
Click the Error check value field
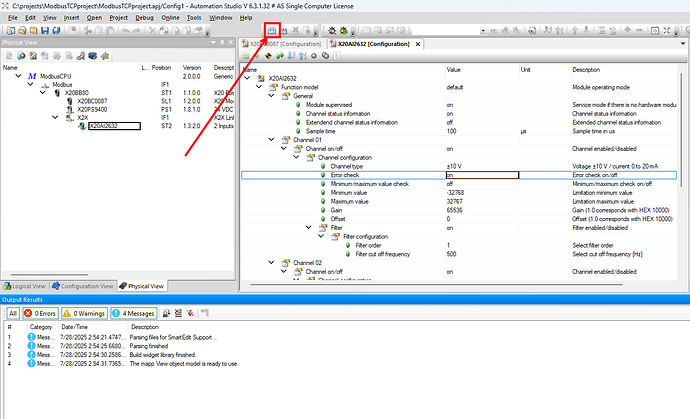click(x=482, y=175)
